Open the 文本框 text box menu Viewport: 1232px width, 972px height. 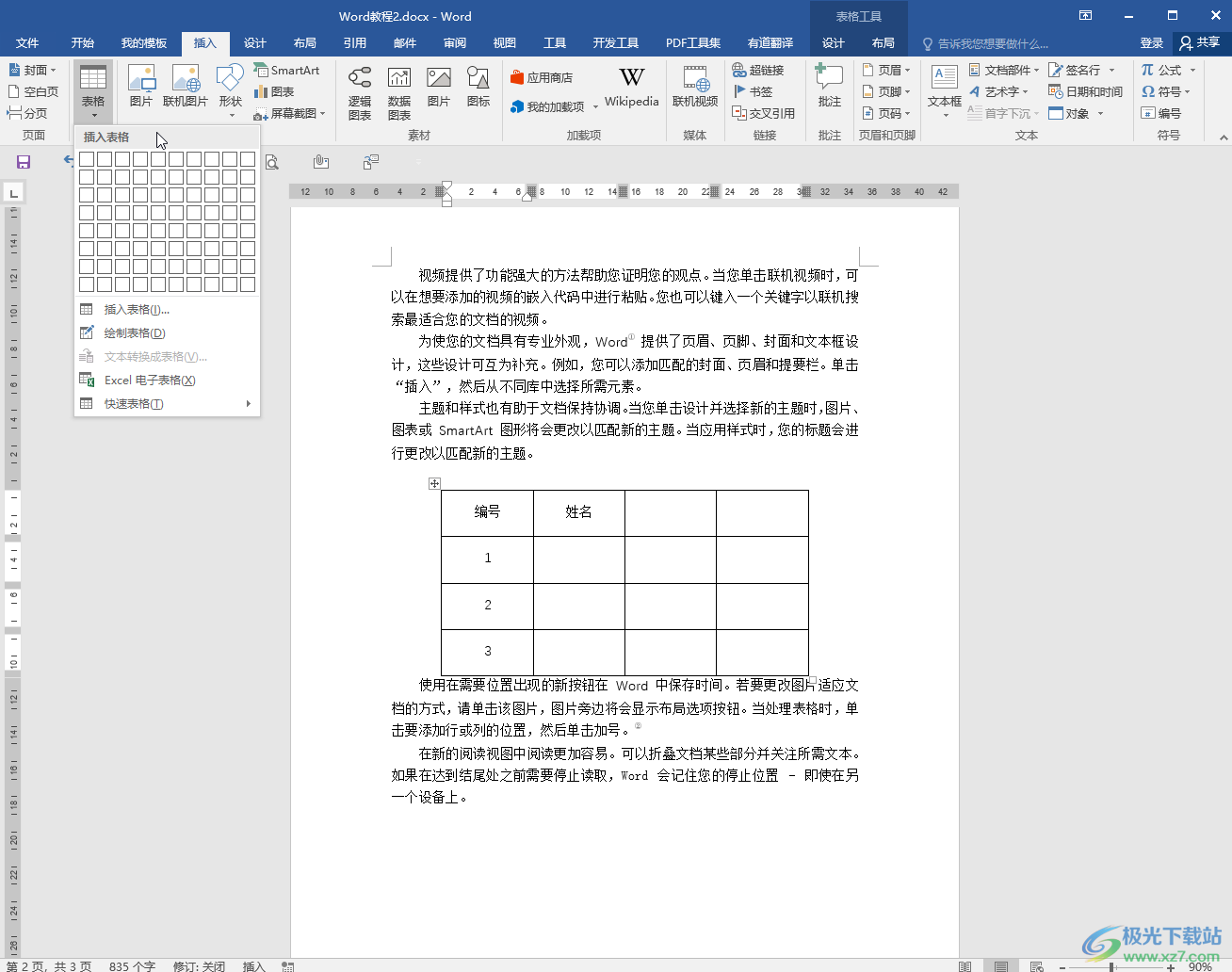click(x=945, y=91)
